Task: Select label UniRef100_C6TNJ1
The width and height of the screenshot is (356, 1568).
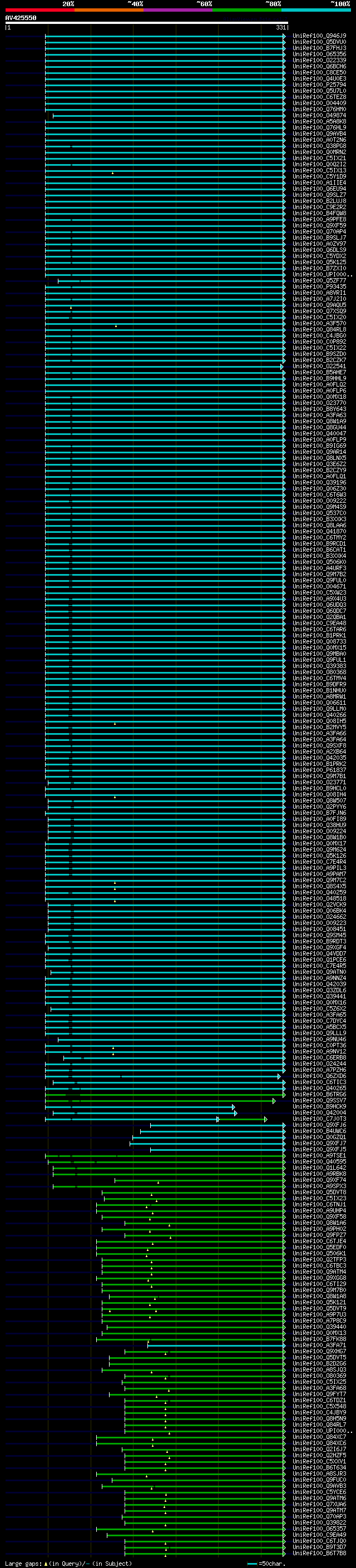Action: point(319,1204)
